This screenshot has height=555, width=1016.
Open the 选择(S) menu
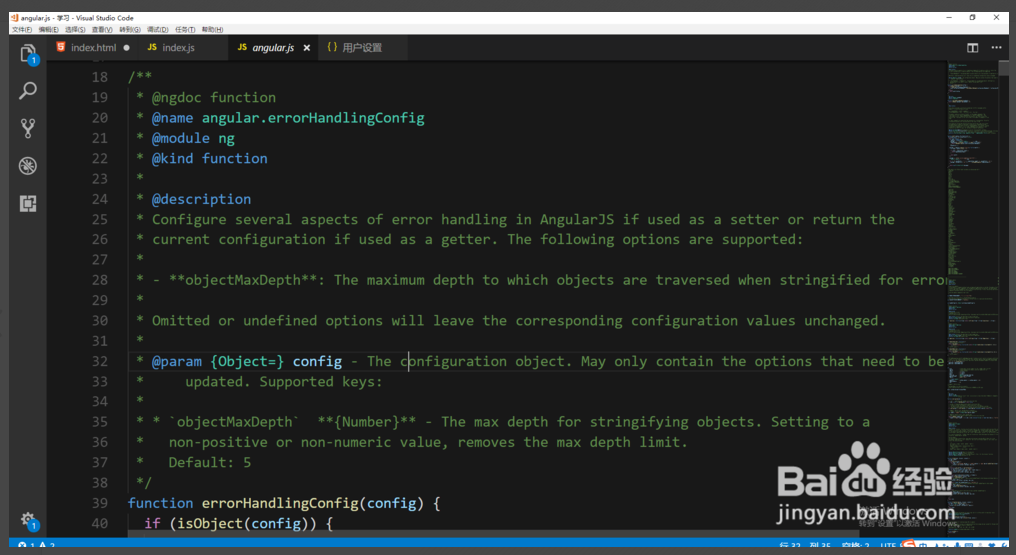(75, 30)
